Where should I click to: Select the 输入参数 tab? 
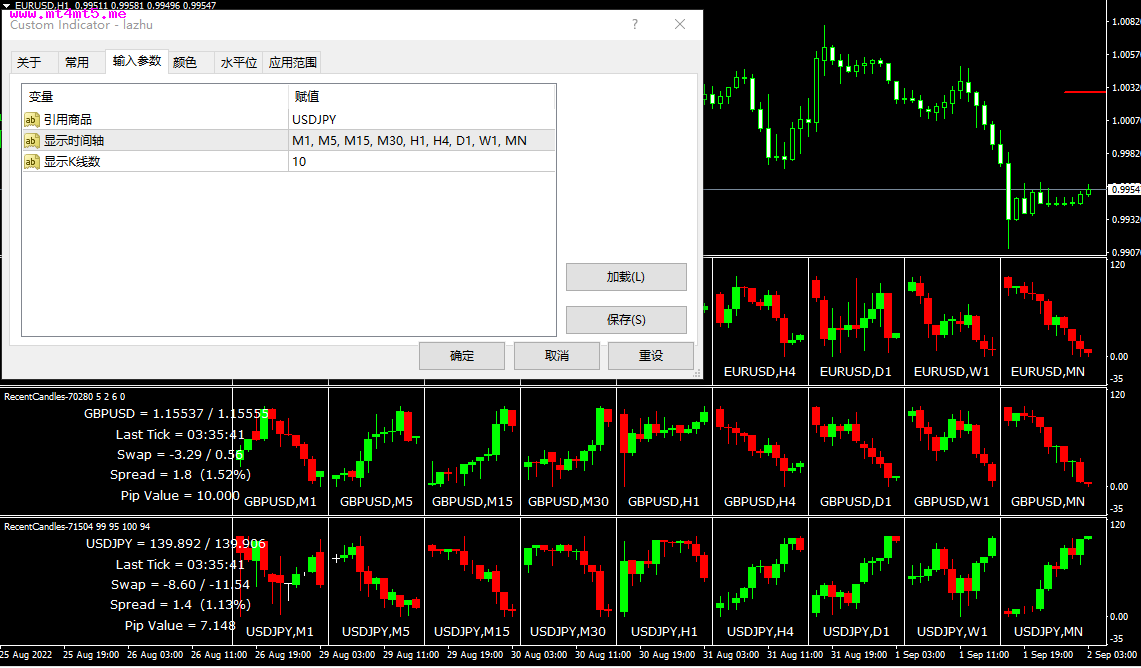[x=137, y=61]
